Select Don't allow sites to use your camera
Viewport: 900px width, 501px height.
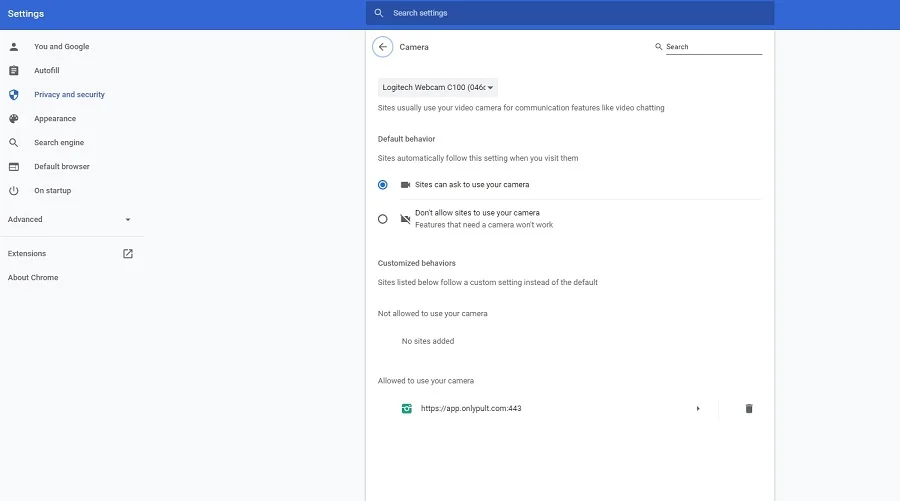pyautogui.click(x=383, y=219)
